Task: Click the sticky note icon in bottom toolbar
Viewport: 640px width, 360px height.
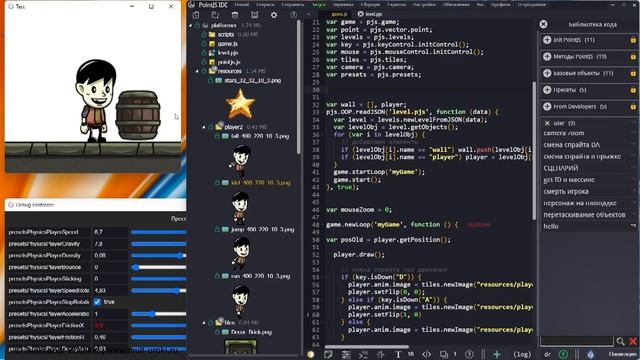Action: 328,354
